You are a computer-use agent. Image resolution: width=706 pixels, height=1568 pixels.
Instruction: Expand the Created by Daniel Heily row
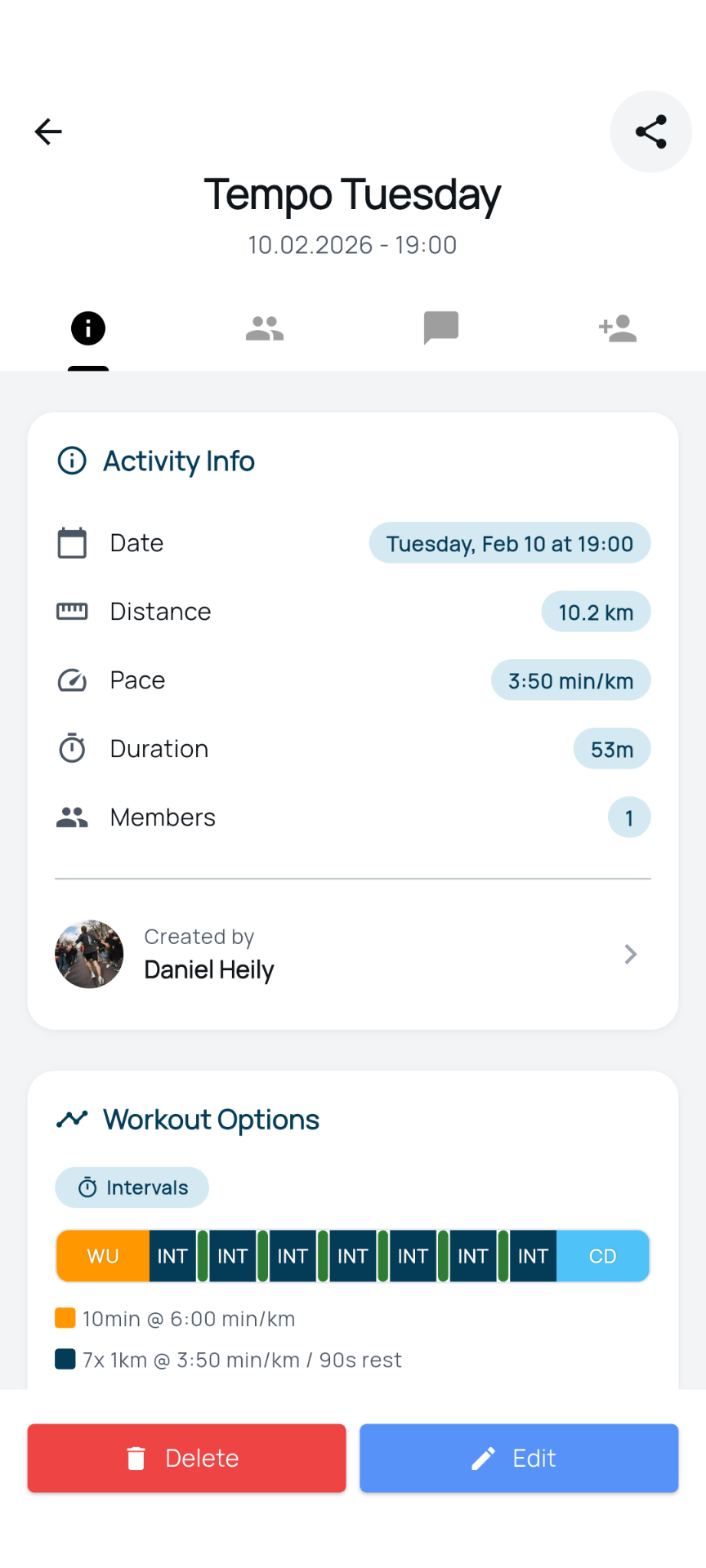pos(352,954)
